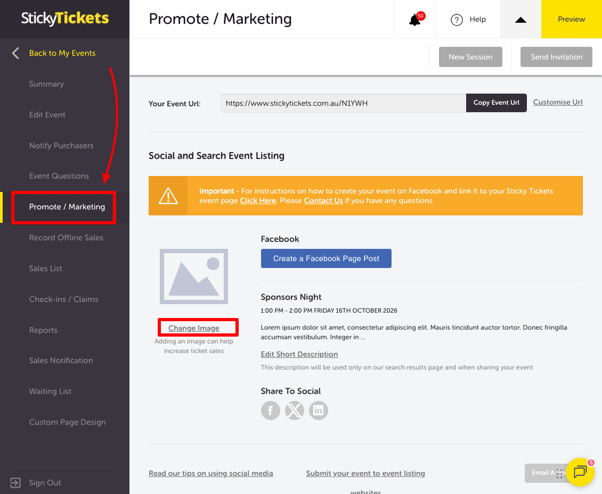Open Custom Page Design section
The height and width of the screenshot is (494, 602).
[x=67, y=422]
